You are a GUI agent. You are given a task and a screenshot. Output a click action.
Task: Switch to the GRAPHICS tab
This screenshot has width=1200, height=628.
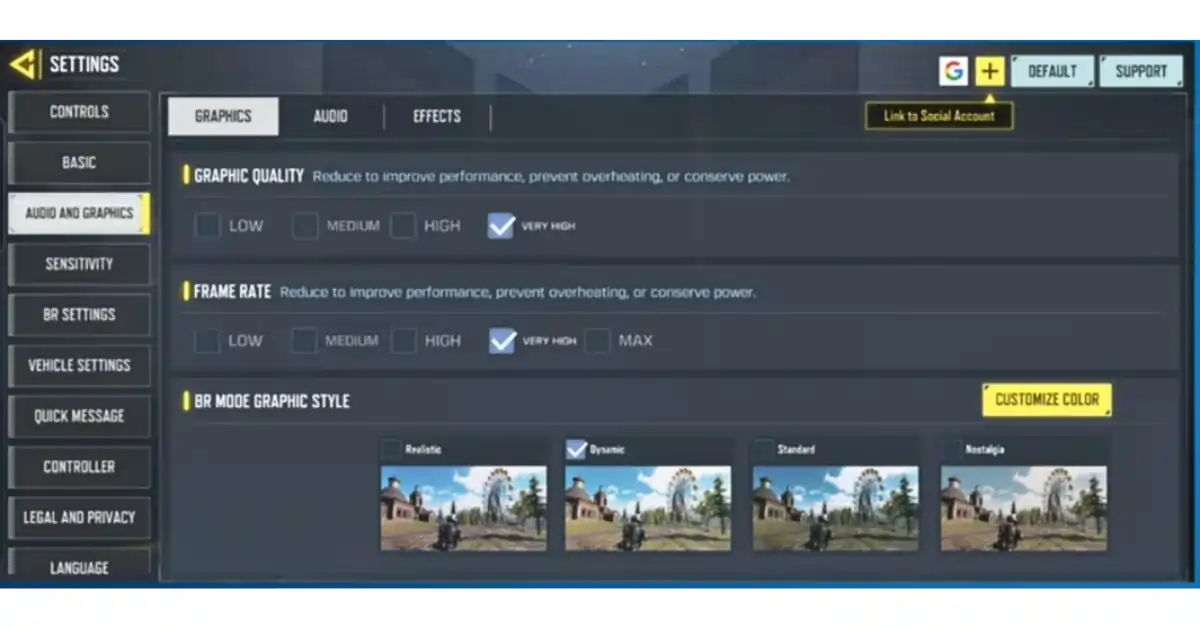click(223, 116)
